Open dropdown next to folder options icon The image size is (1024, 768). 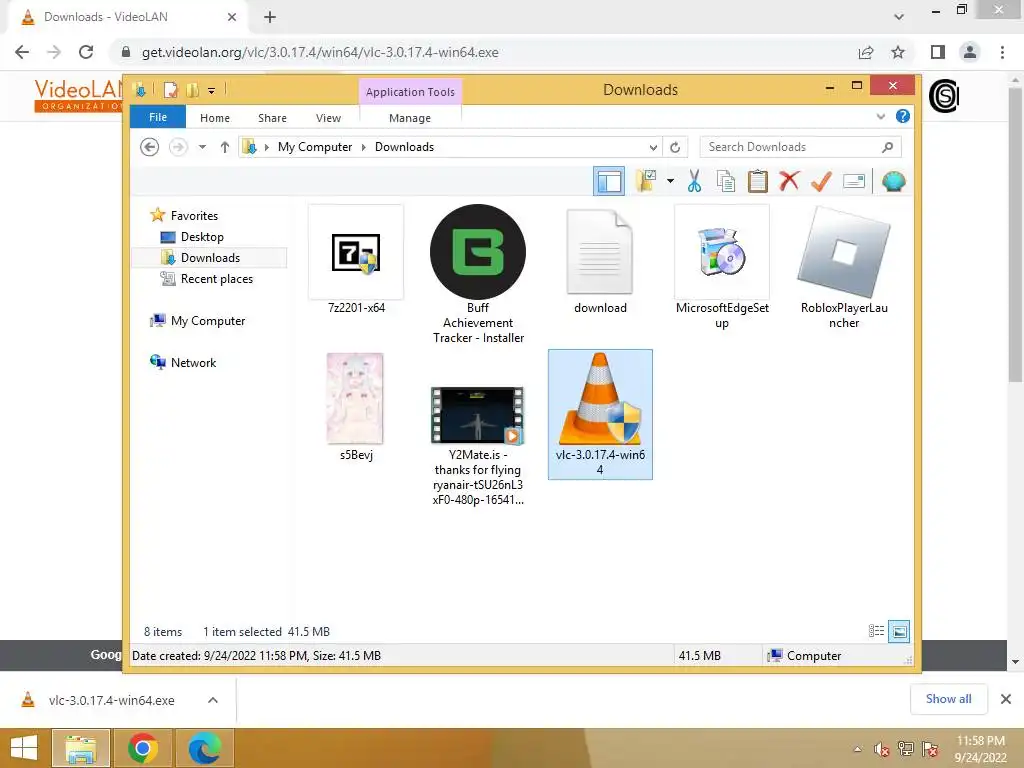tap(670, 181)
